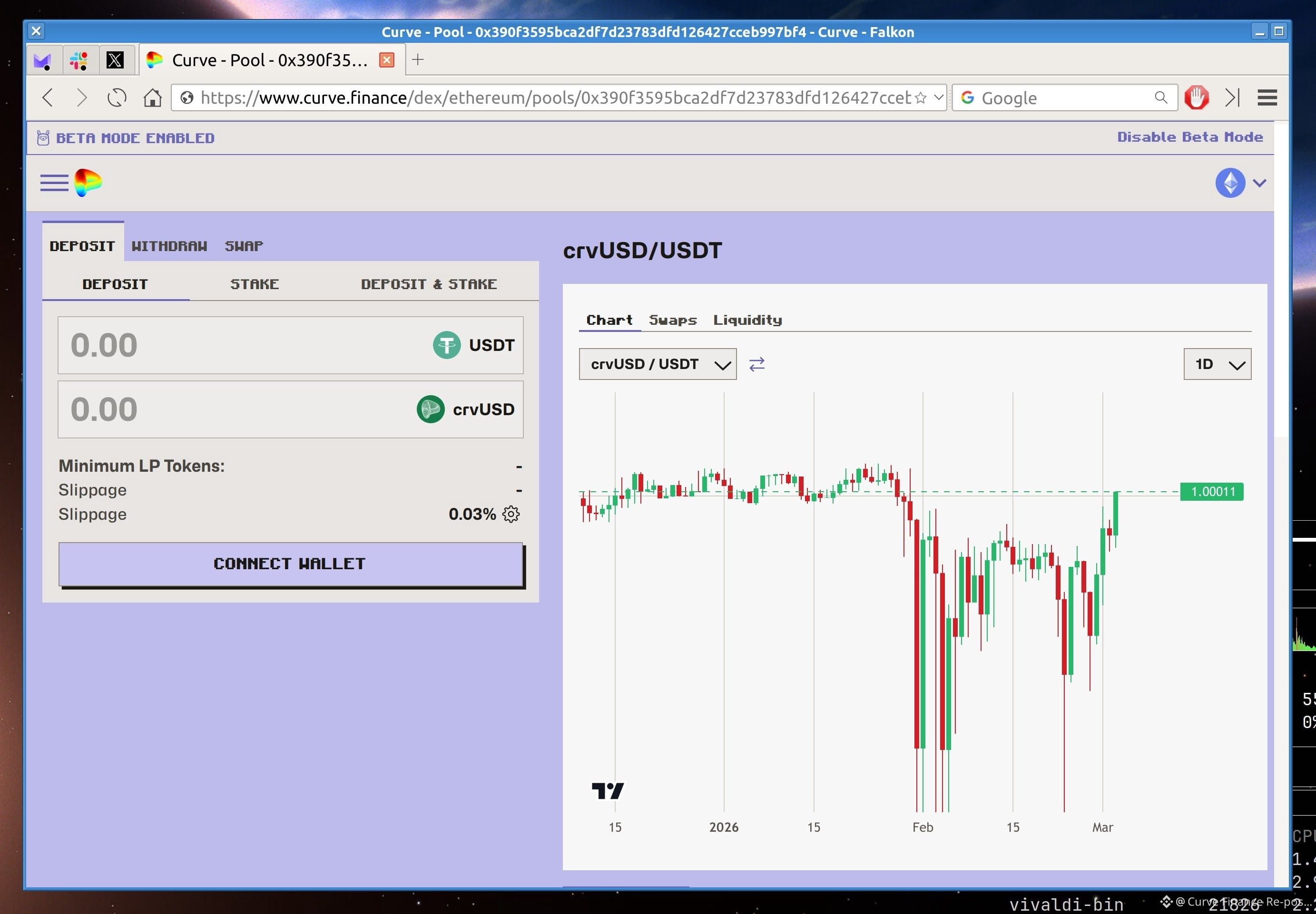This screenshot has height=914, width=1316.
Task: Switch to the top Deposit tab
Action: 82,246
